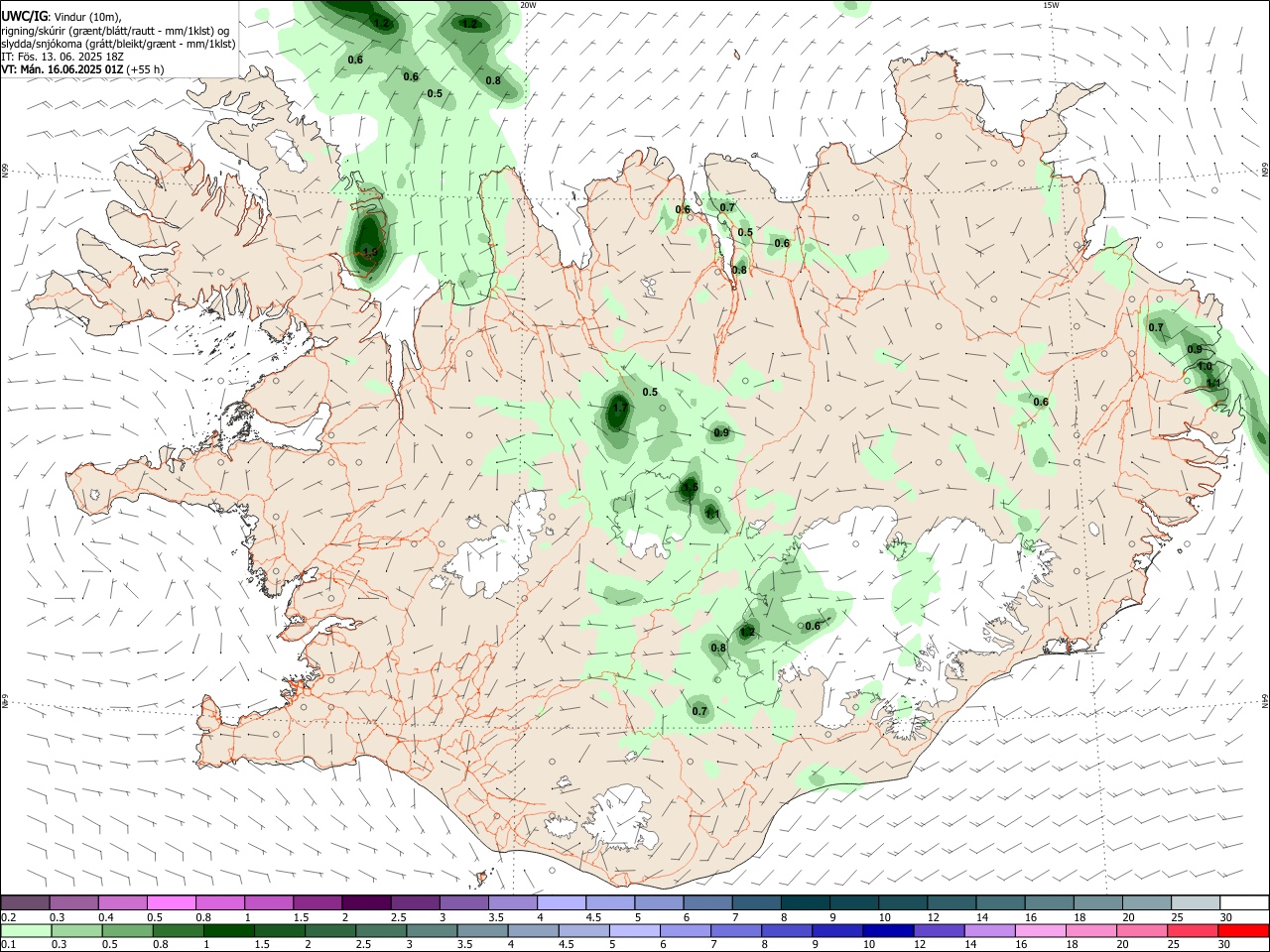Click the valid time line VT: Mán. 16.06.2025 01Z

[x=63, y=69]
